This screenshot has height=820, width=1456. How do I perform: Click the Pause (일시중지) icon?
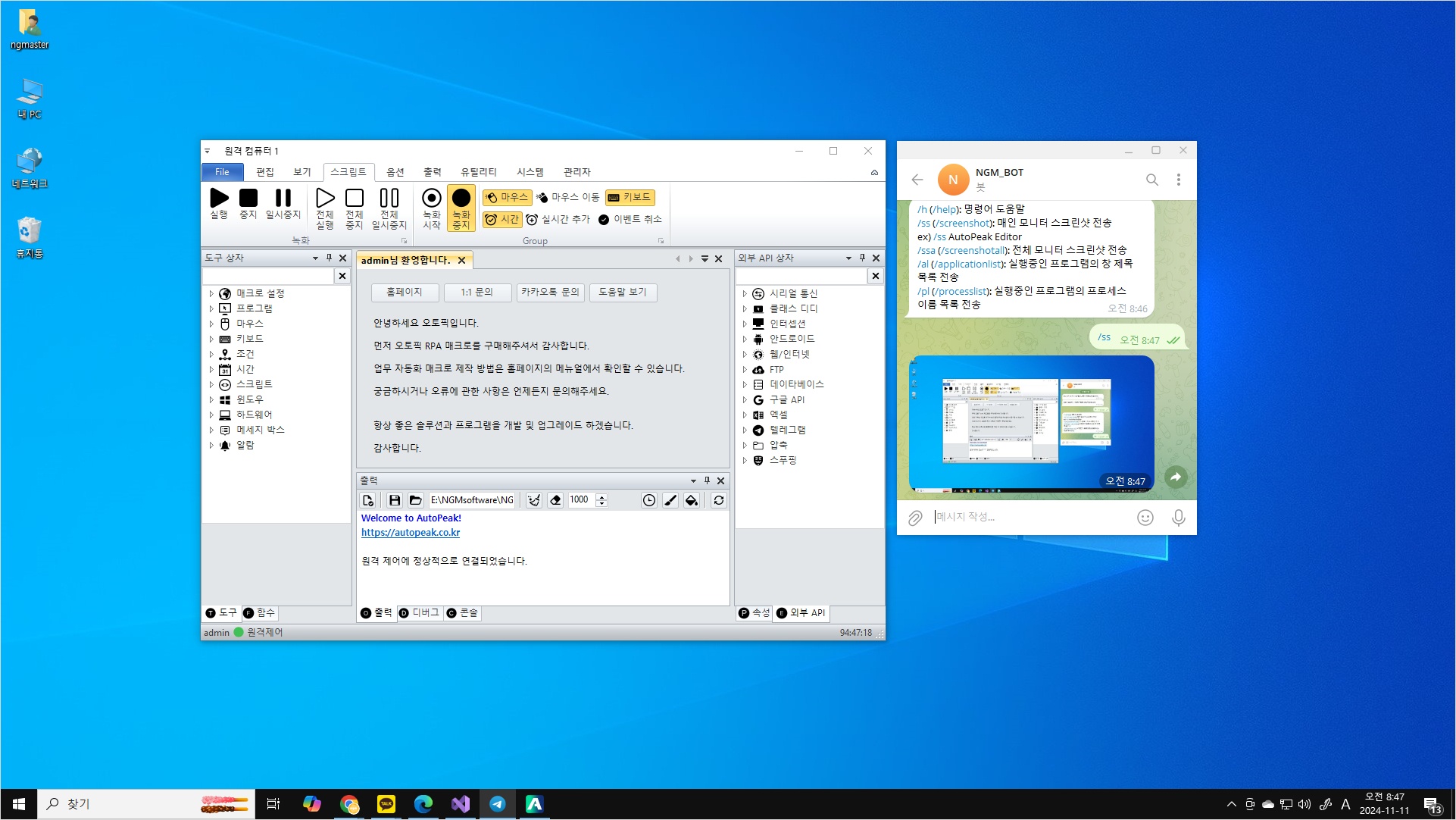tap(283, 199)
